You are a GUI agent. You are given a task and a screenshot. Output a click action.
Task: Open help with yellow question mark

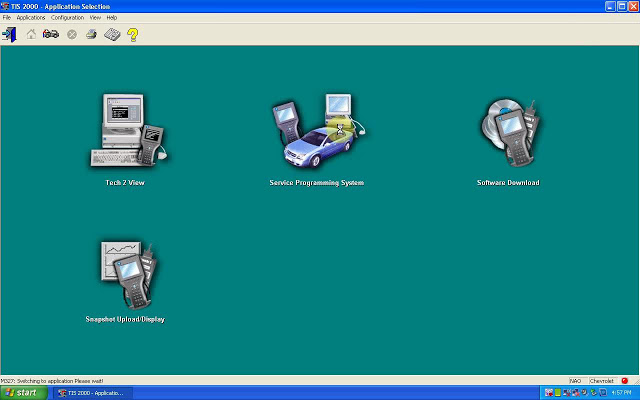[133, 35]
